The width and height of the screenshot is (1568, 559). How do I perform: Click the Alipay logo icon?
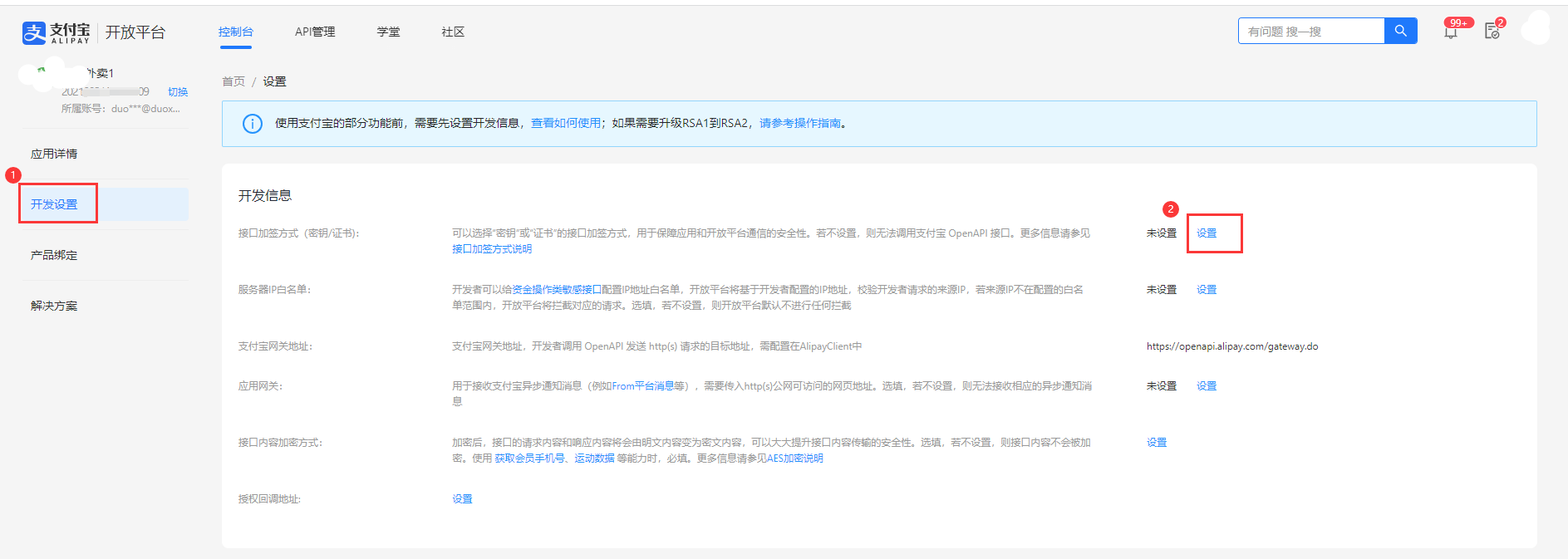pyautogui.click(x=34, y=32)
